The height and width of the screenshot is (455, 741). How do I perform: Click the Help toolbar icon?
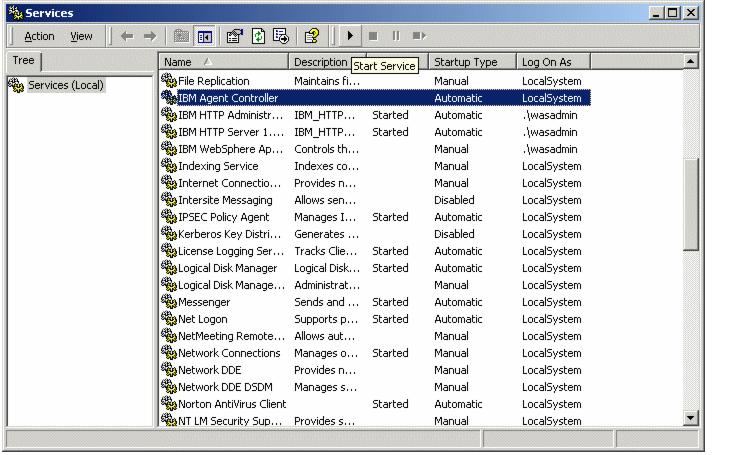[x=311, y=36]
